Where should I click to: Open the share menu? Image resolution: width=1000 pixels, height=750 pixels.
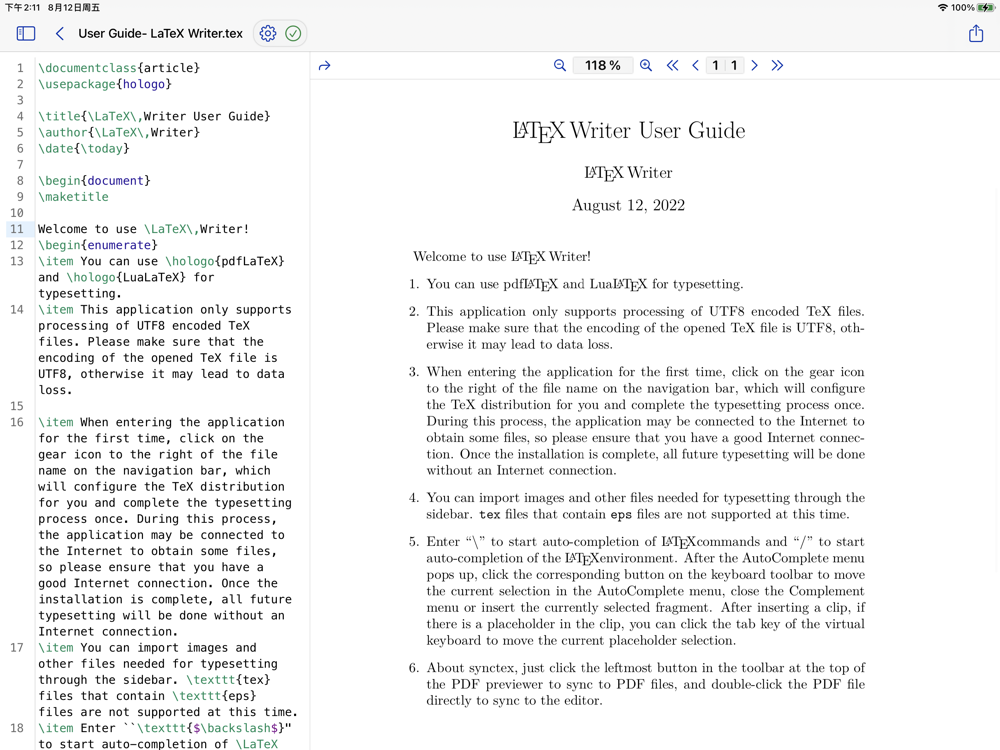click(x=976, y=33)
